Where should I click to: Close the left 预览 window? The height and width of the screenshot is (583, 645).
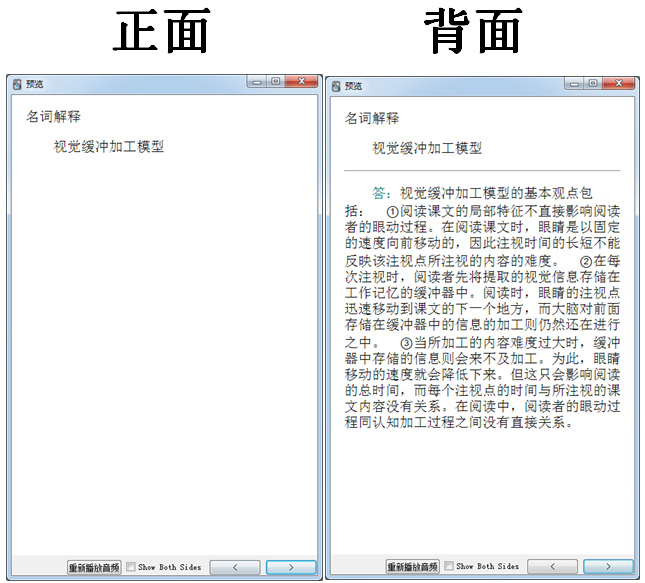click(302, 81)
